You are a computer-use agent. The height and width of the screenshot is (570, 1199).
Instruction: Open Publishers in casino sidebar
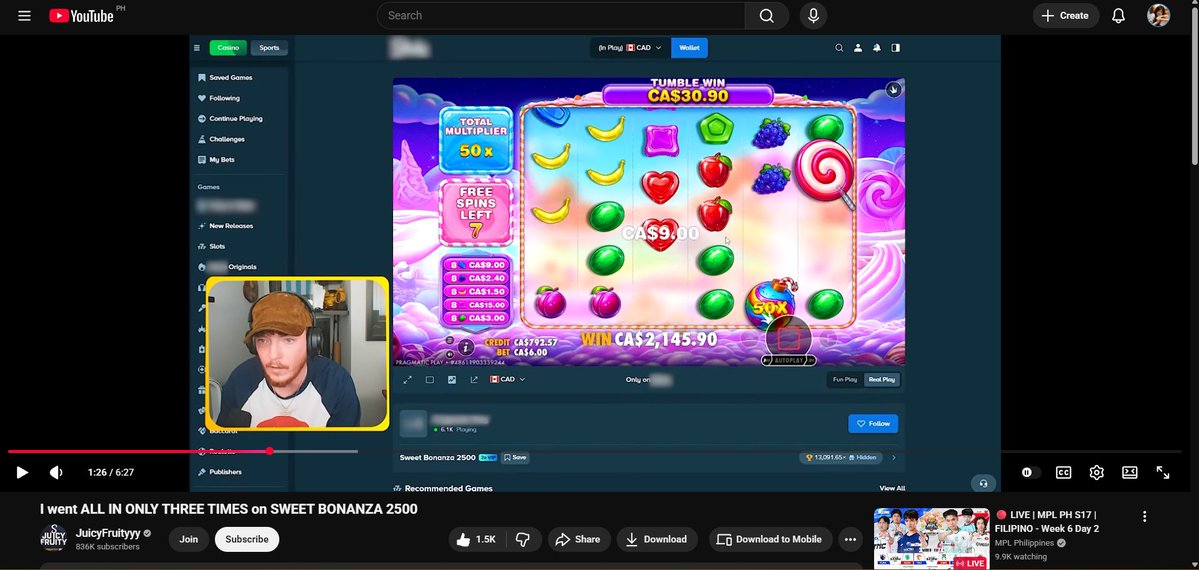click(x=219, y=472)
